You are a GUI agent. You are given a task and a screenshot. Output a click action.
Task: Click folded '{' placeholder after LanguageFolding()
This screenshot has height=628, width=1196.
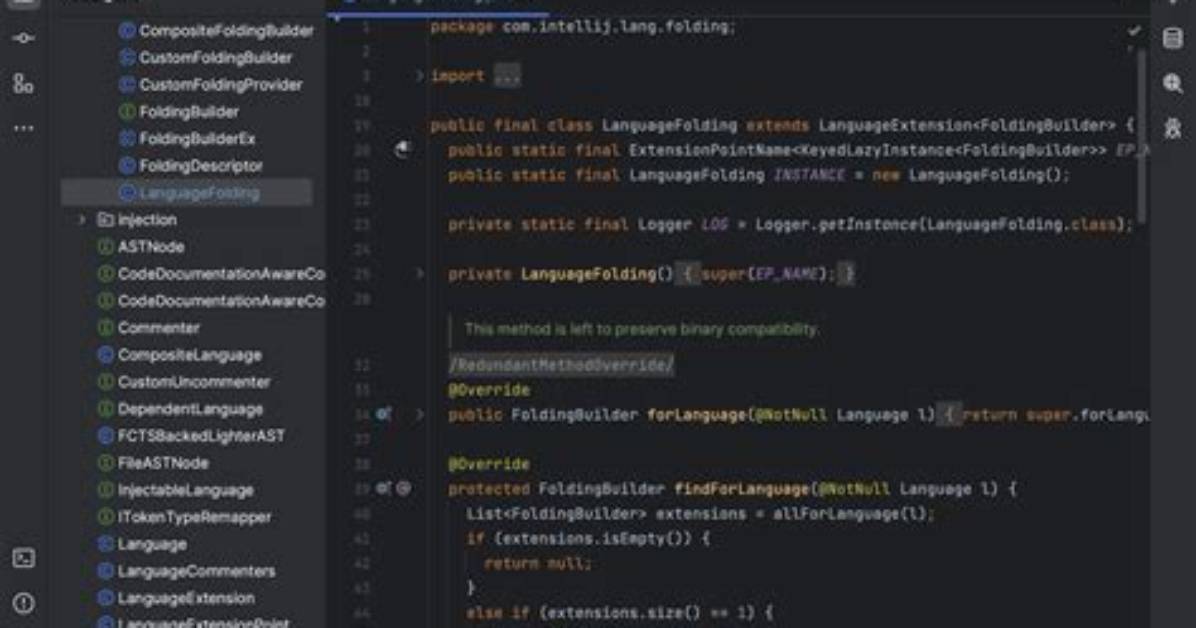(x=687, y=274)
